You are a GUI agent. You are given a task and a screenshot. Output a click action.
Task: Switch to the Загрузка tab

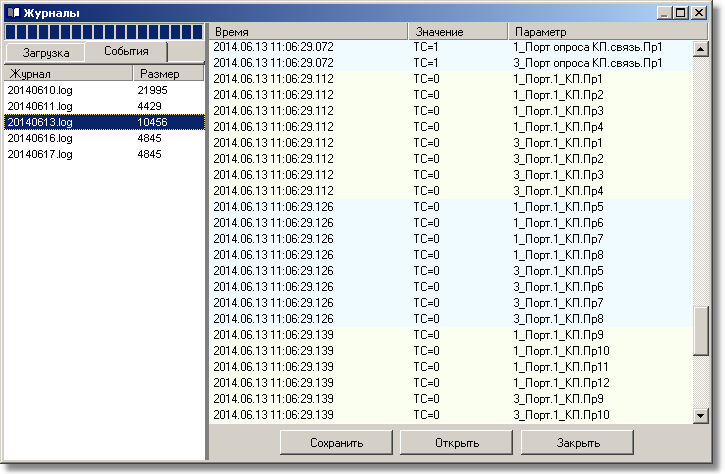[45, 52]
